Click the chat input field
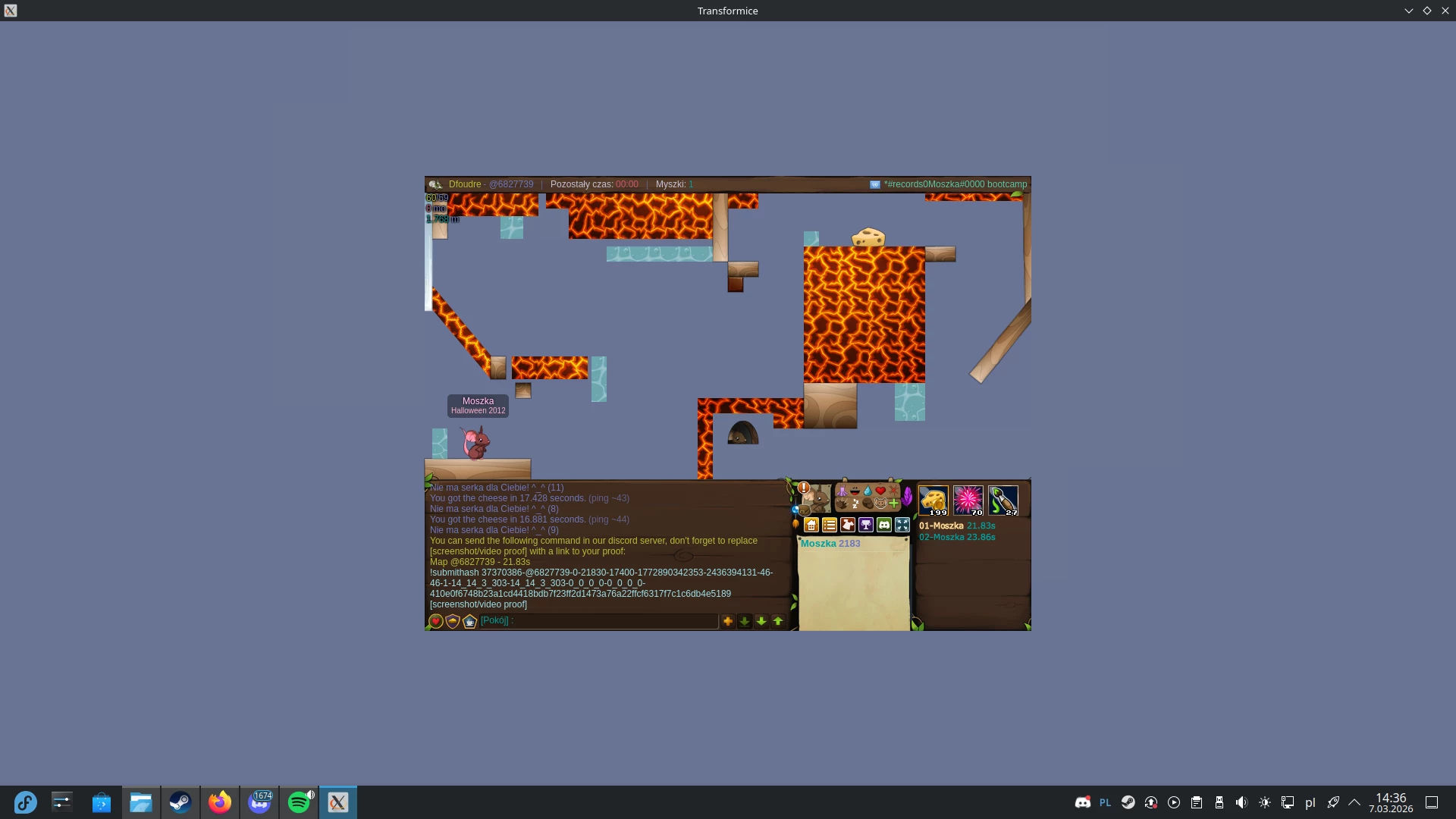 (598, 621)
